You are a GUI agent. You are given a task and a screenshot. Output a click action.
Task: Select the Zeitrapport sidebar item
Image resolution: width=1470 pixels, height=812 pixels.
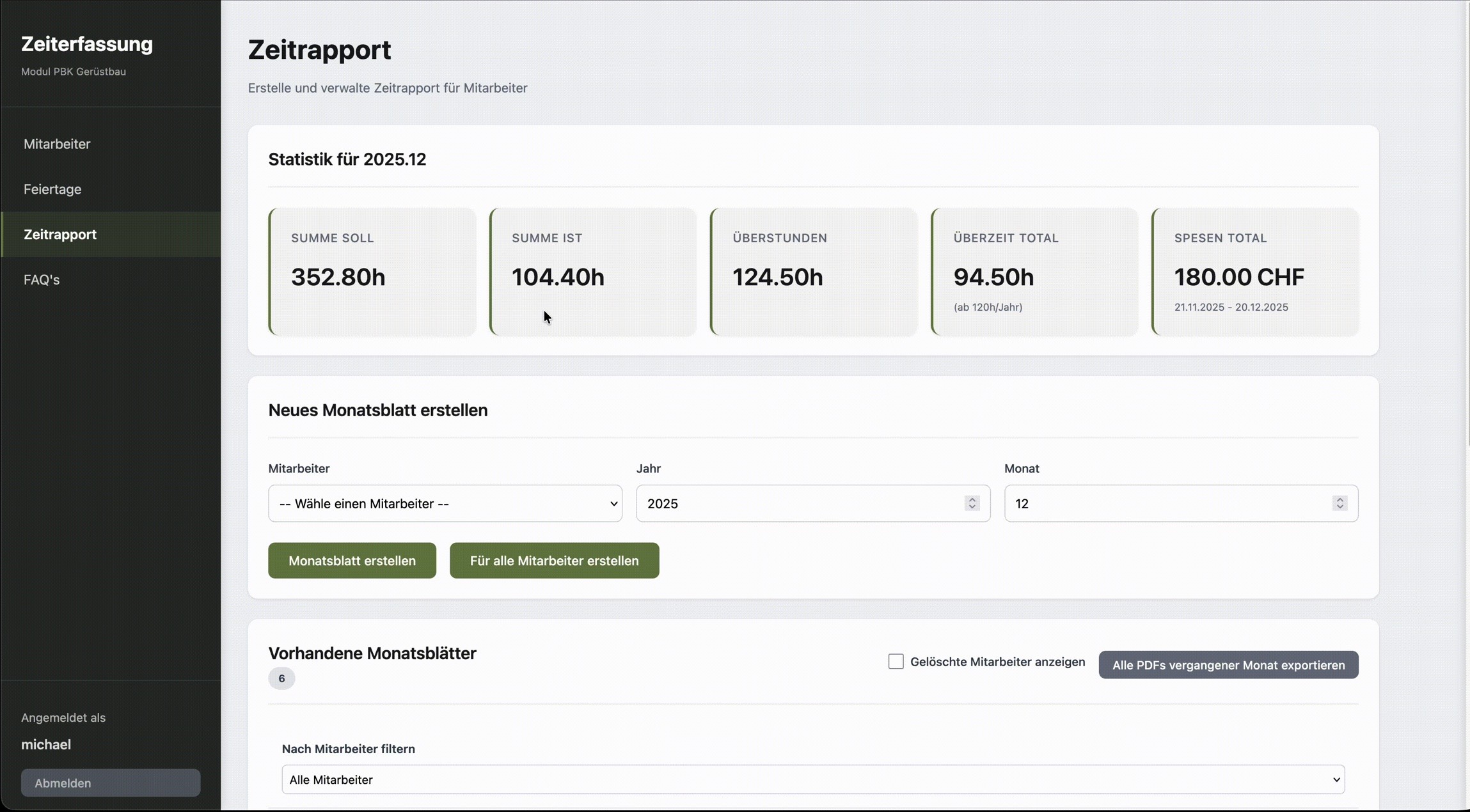pyautogui.click(x=60, y=235)
